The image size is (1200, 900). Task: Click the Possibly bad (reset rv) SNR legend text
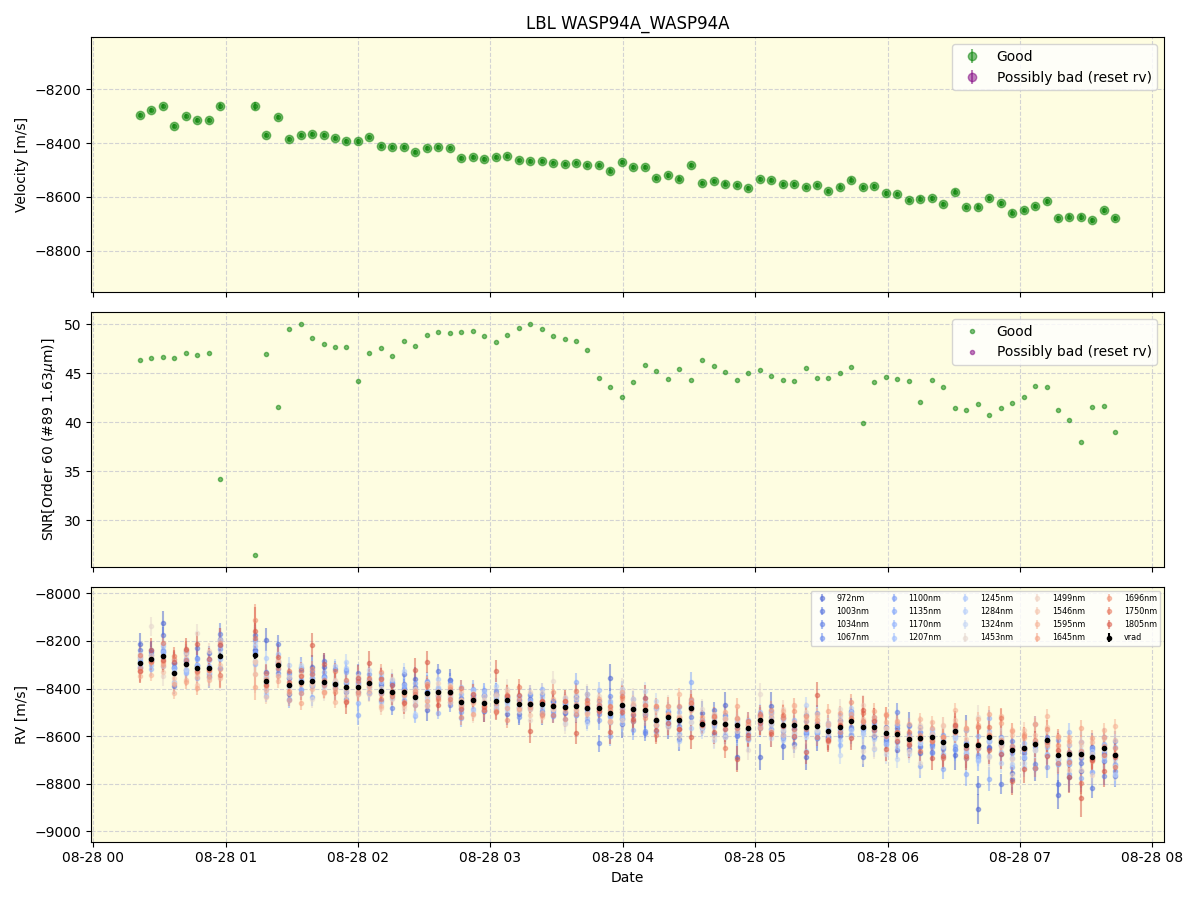pyautogui.click(x=1073, y=352)
